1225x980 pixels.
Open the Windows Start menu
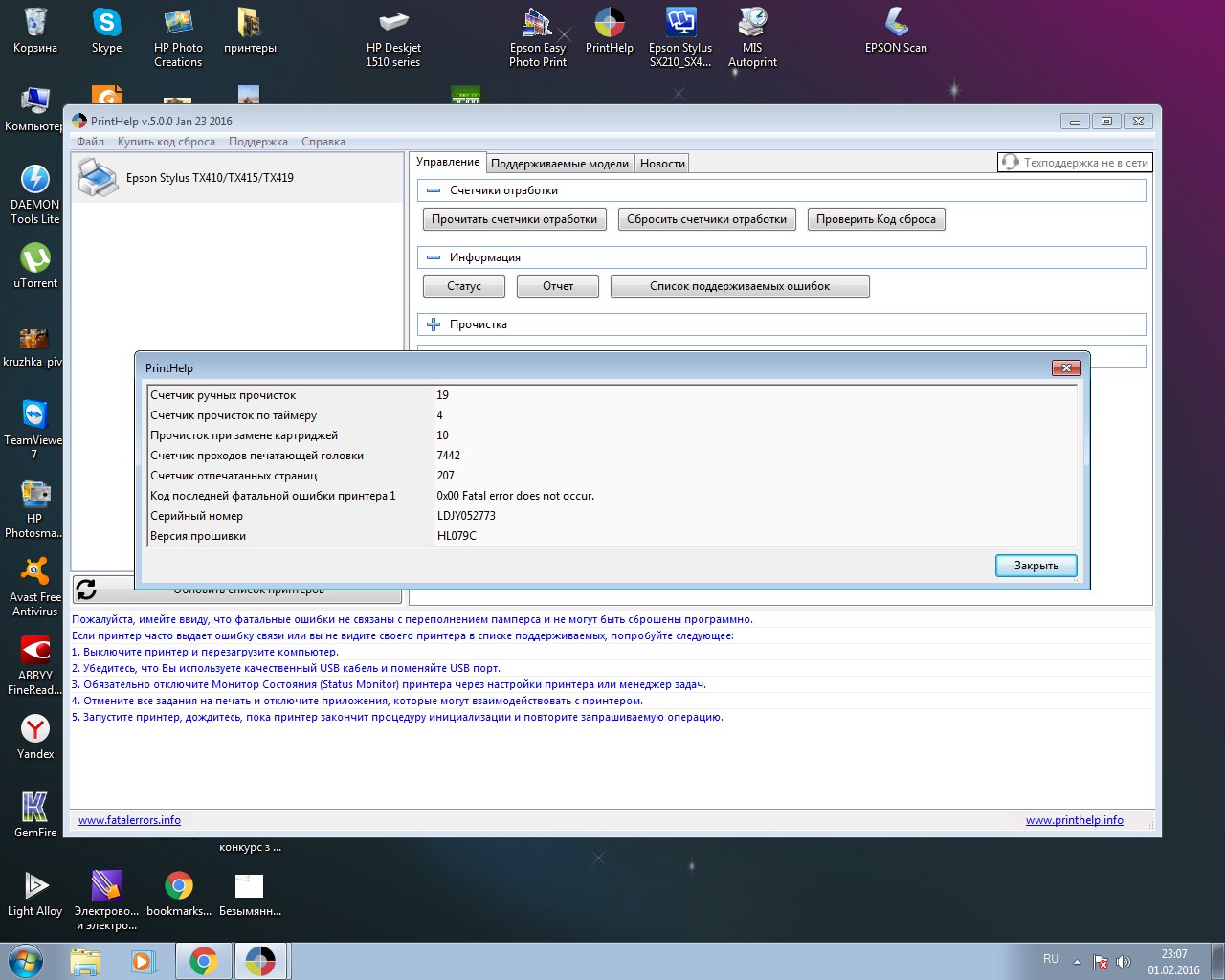[26, 961]
